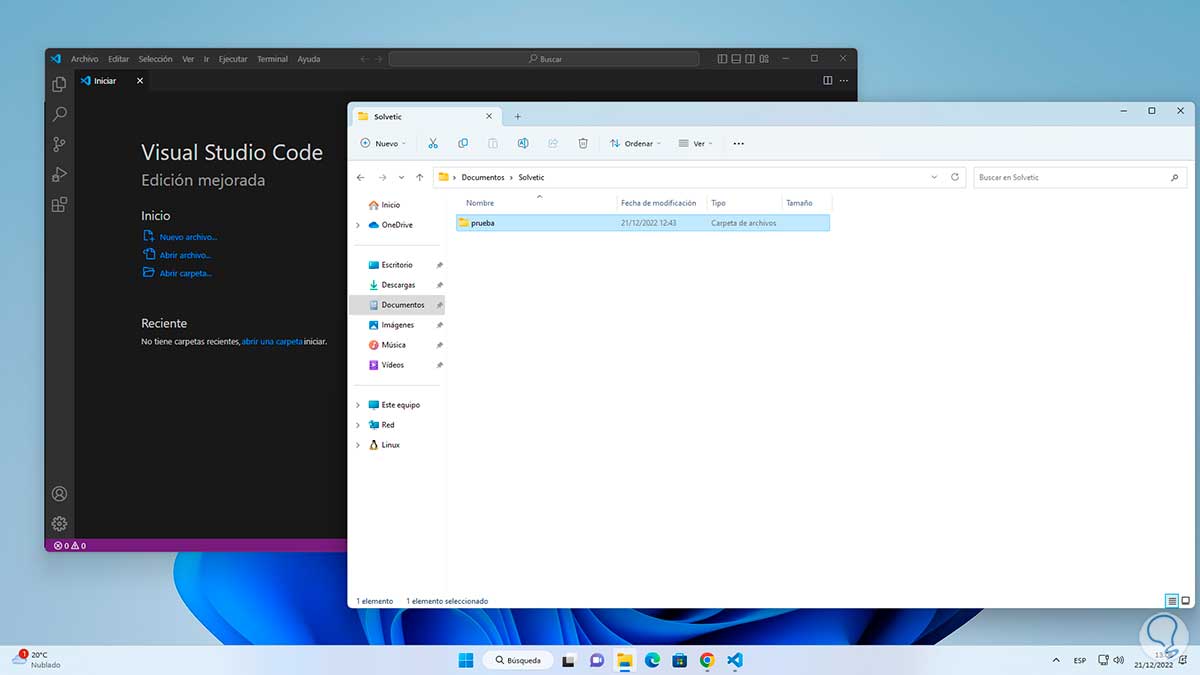The image size is (1200, 675).
Task: Open Source Control view in VS Code
Action: point(59,145)
